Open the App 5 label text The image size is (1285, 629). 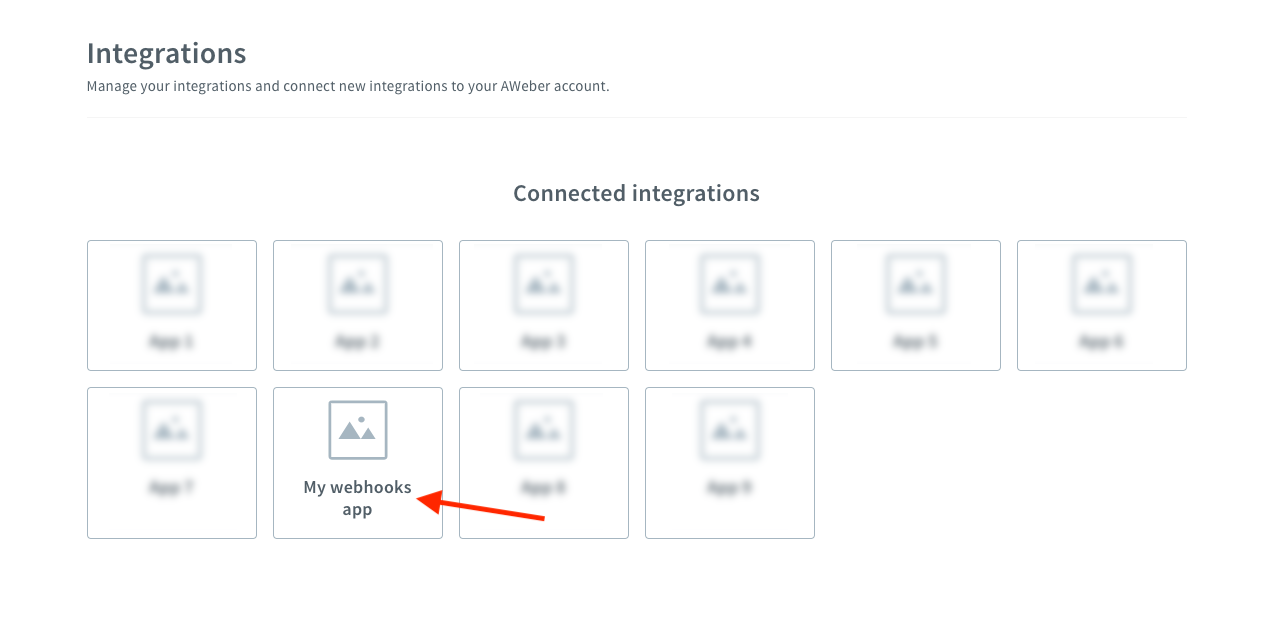point(916,342)
